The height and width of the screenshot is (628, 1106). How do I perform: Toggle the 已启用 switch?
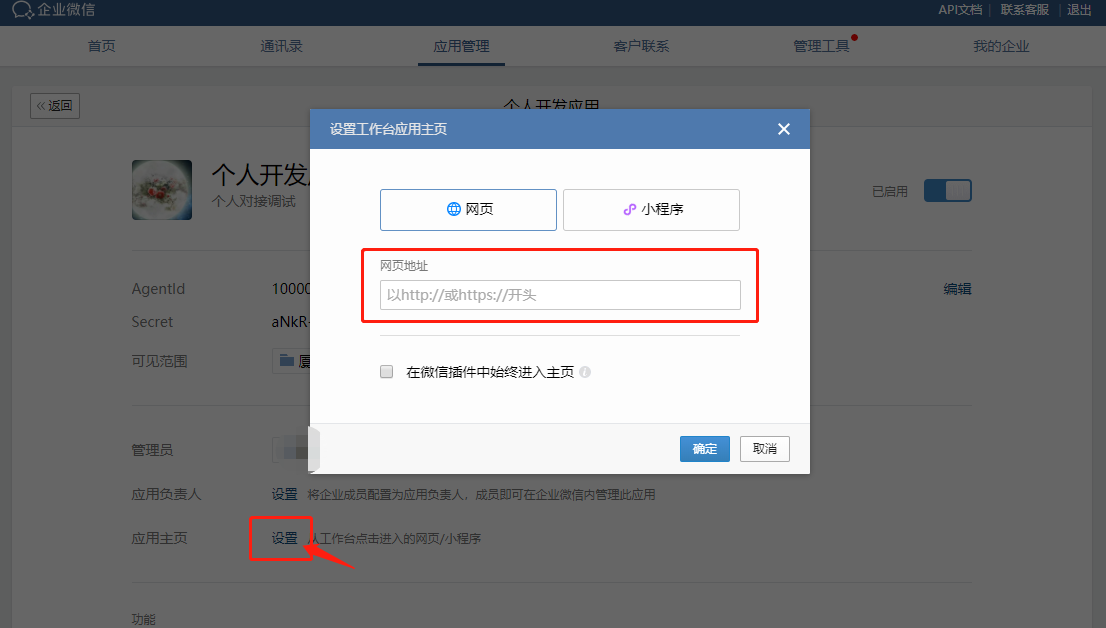click(x=947, y=191)
